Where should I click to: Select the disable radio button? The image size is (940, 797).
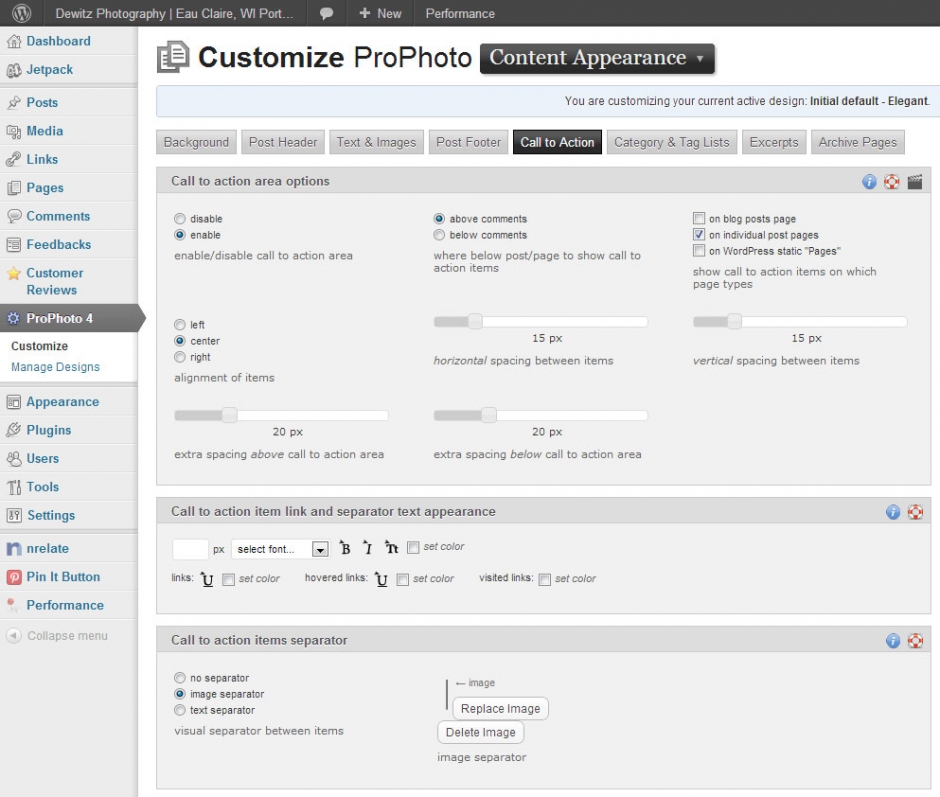coord(180,219)
